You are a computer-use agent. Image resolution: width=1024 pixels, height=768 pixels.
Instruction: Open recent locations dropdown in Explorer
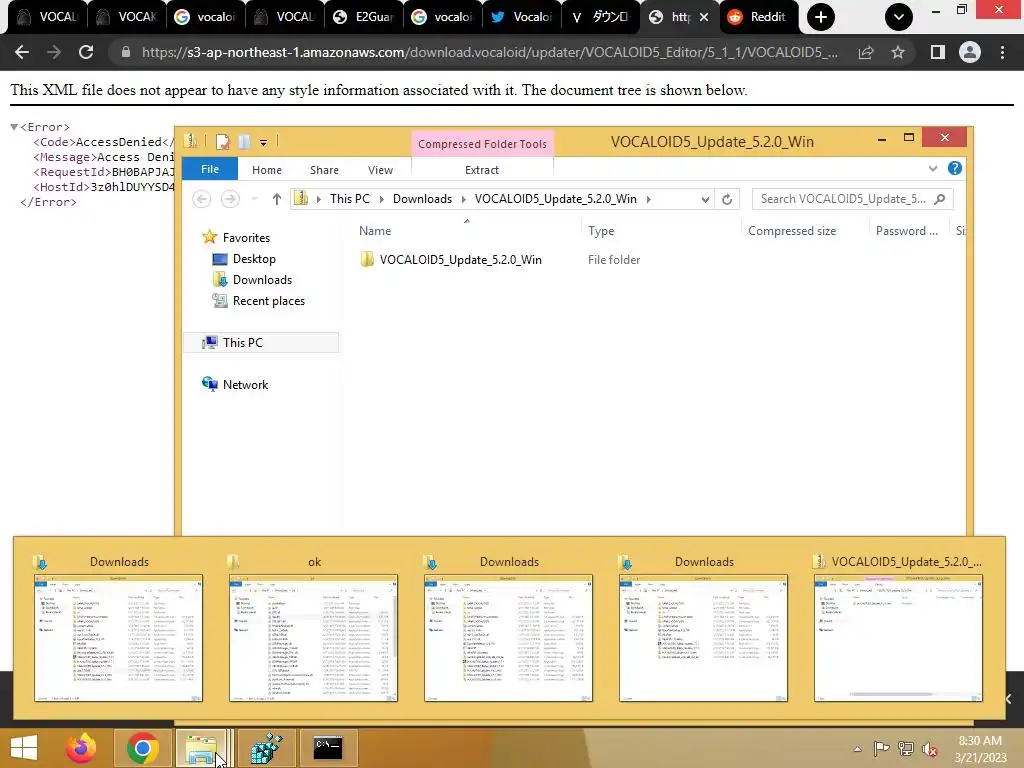pos(255,199)
